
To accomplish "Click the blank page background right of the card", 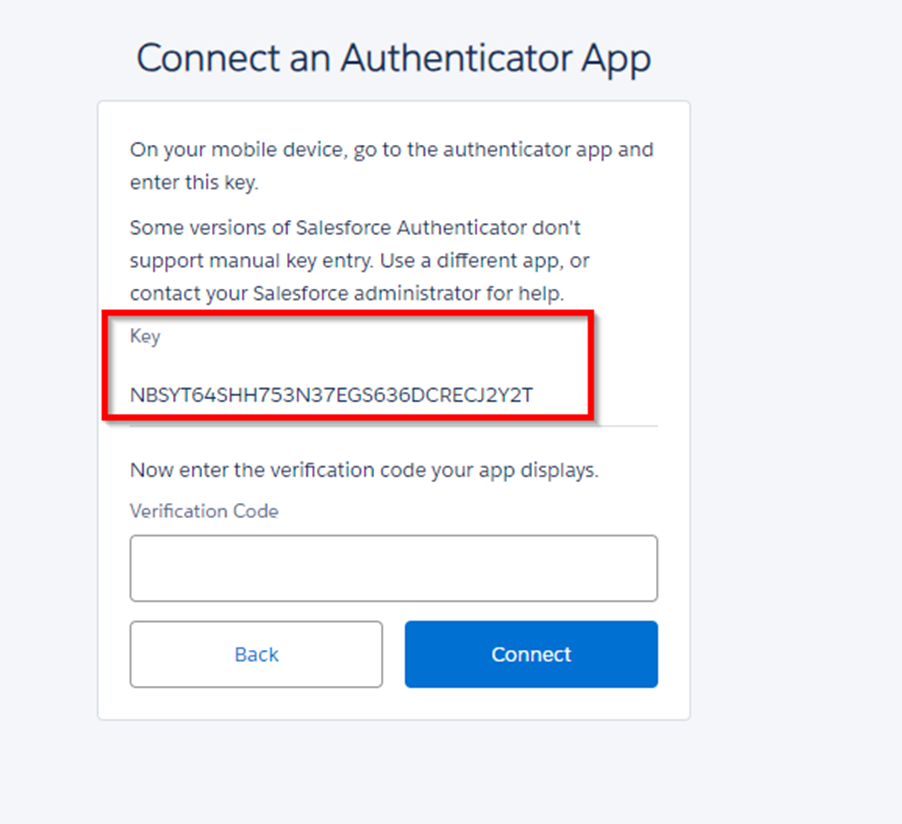I will click(795, 400).
